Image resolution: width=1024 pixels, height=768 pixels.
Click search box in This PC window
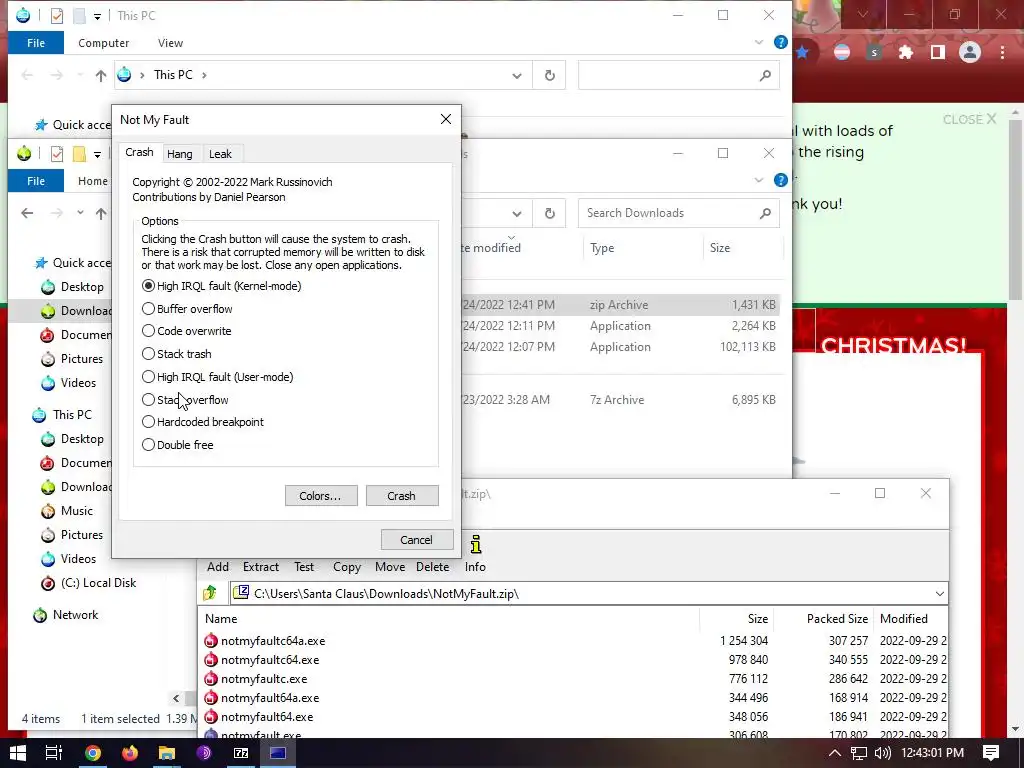tap(679, 76)
